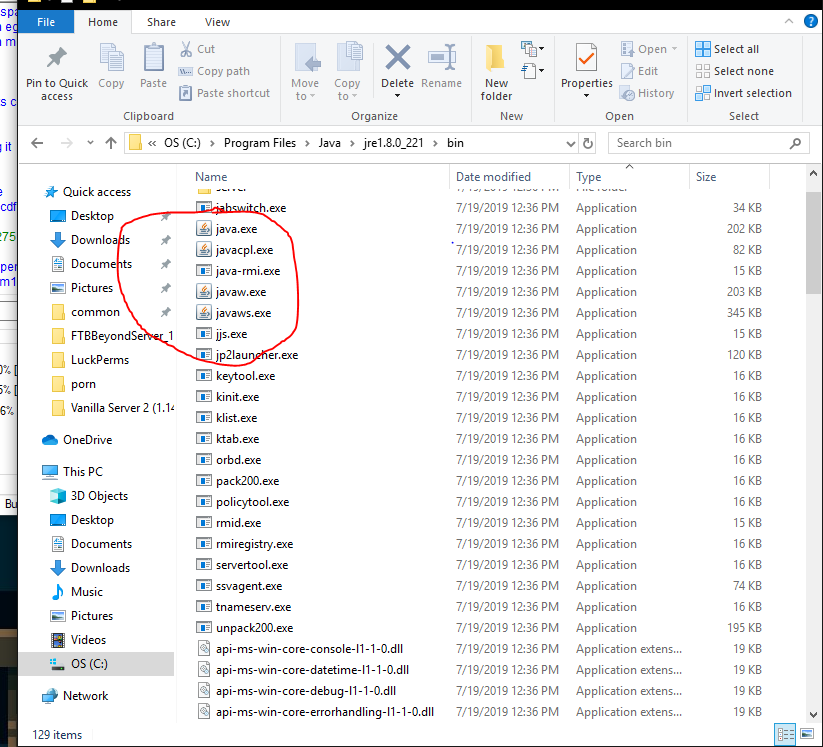The image size is (823, 747).
Task: Click the Rename icon in ribbon
Action: click(x=441, y=62)
